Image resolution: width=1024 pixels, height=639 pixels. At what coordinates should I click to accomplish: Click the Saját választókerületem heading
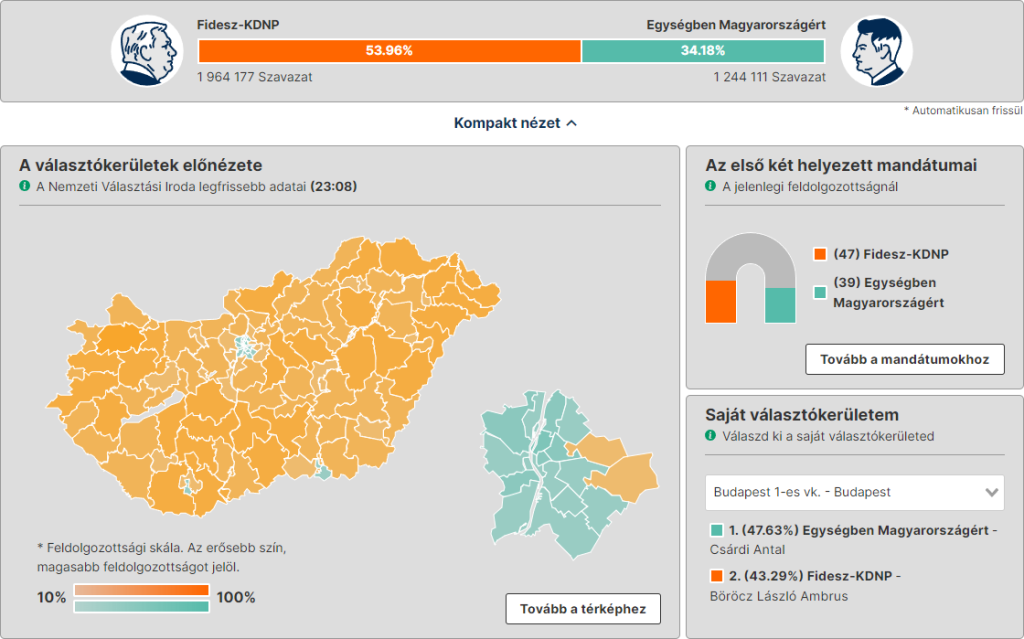802,415
